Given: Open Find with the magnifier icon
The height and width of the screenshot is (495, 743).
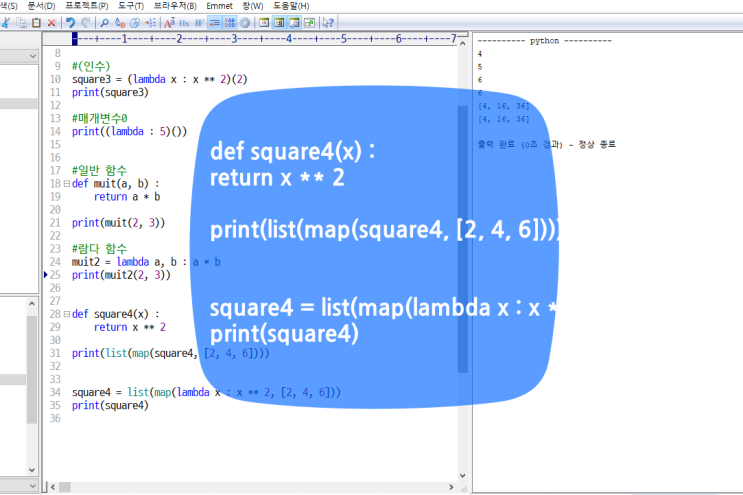Looking at the screenshot, I should tap(105, 22).
